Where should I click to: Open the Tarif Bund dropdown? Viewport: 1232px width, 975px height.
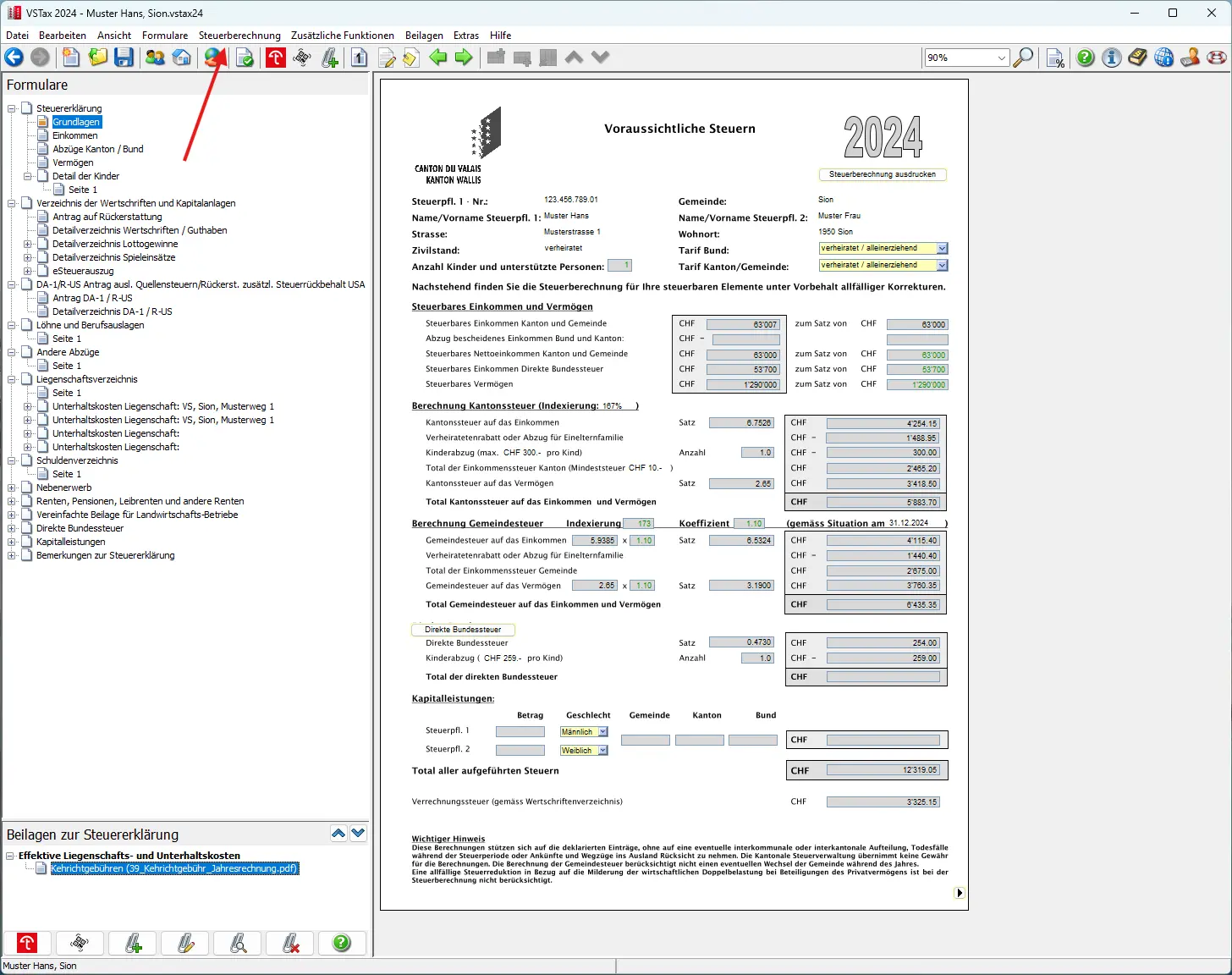pos(943,249)
